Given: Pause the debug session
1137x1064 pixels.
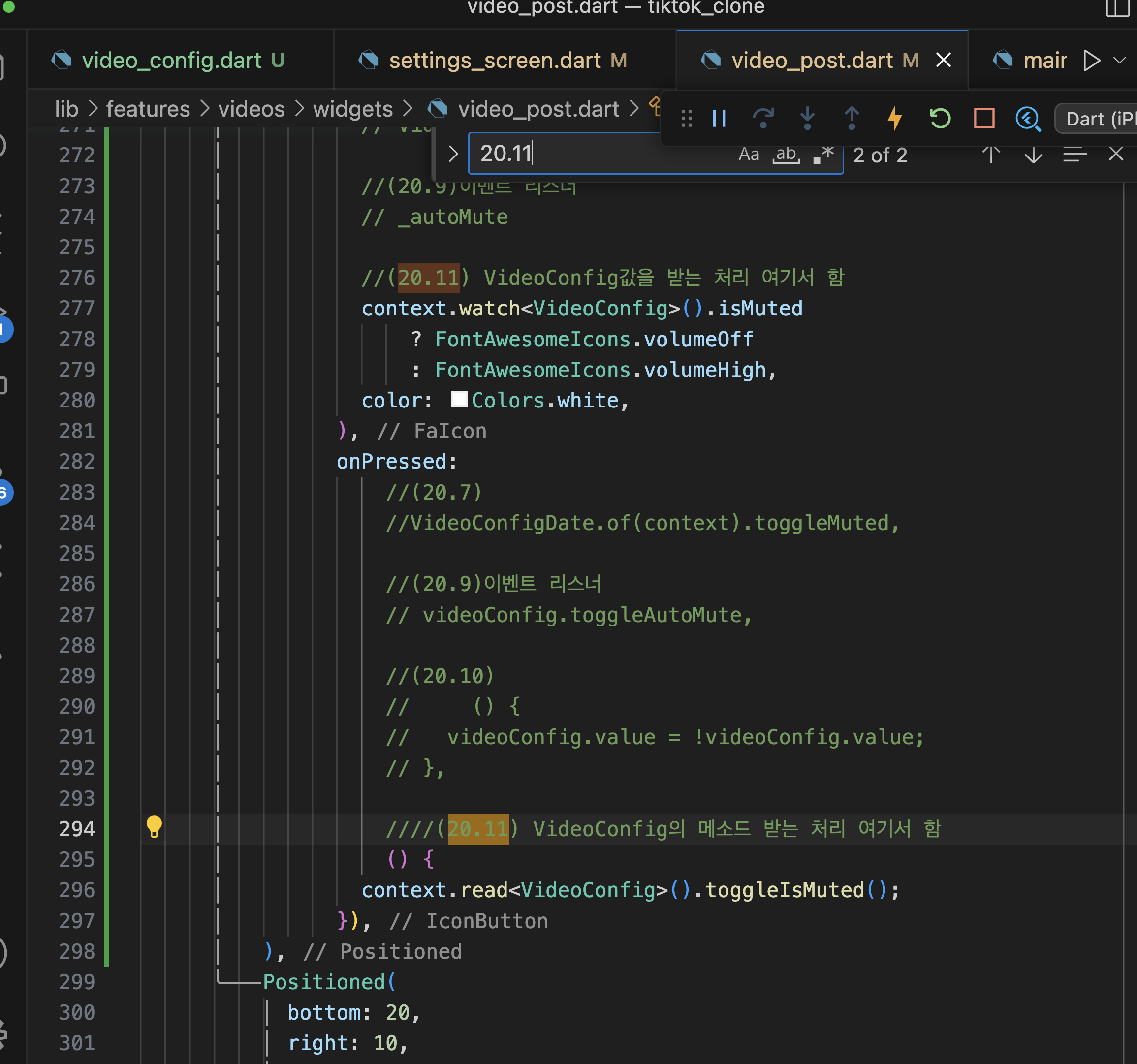Looking at the screenshot, I should coord(719,119).
